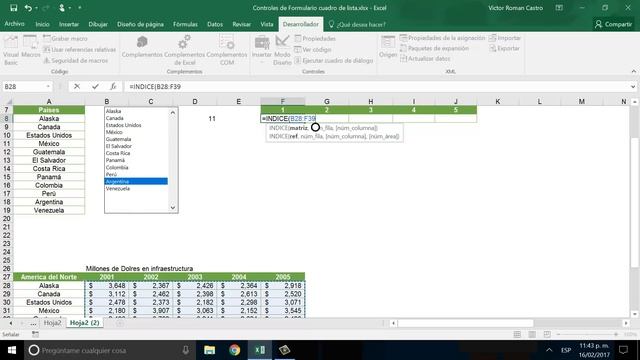
Task: Click Paquetes de expansión
Action: pos(434,48)
